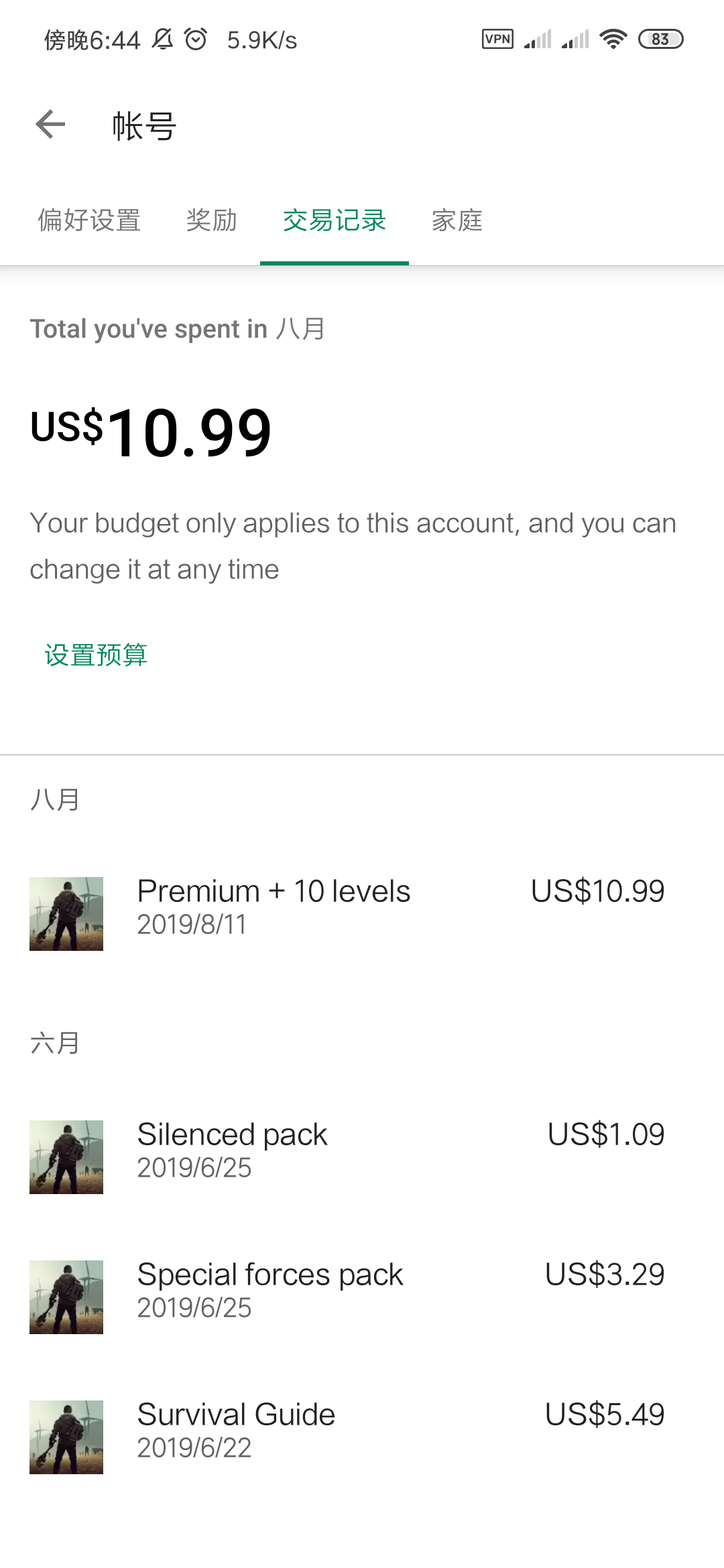Switch to the 奖励 tab

[x=212, y=220]
